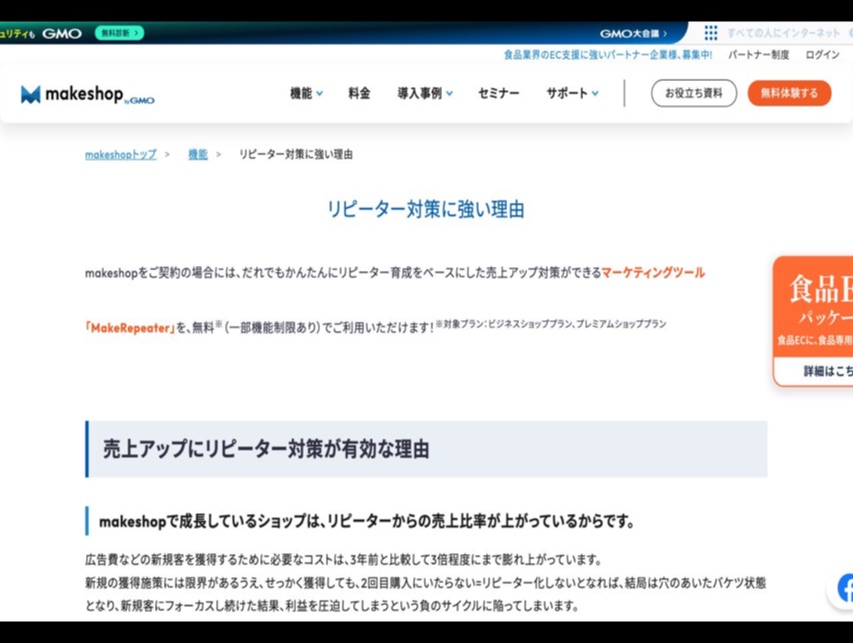Screen dimensions: 853x643
Task: Open the GMO apps grid icon
Action: (x=710, y=33)
